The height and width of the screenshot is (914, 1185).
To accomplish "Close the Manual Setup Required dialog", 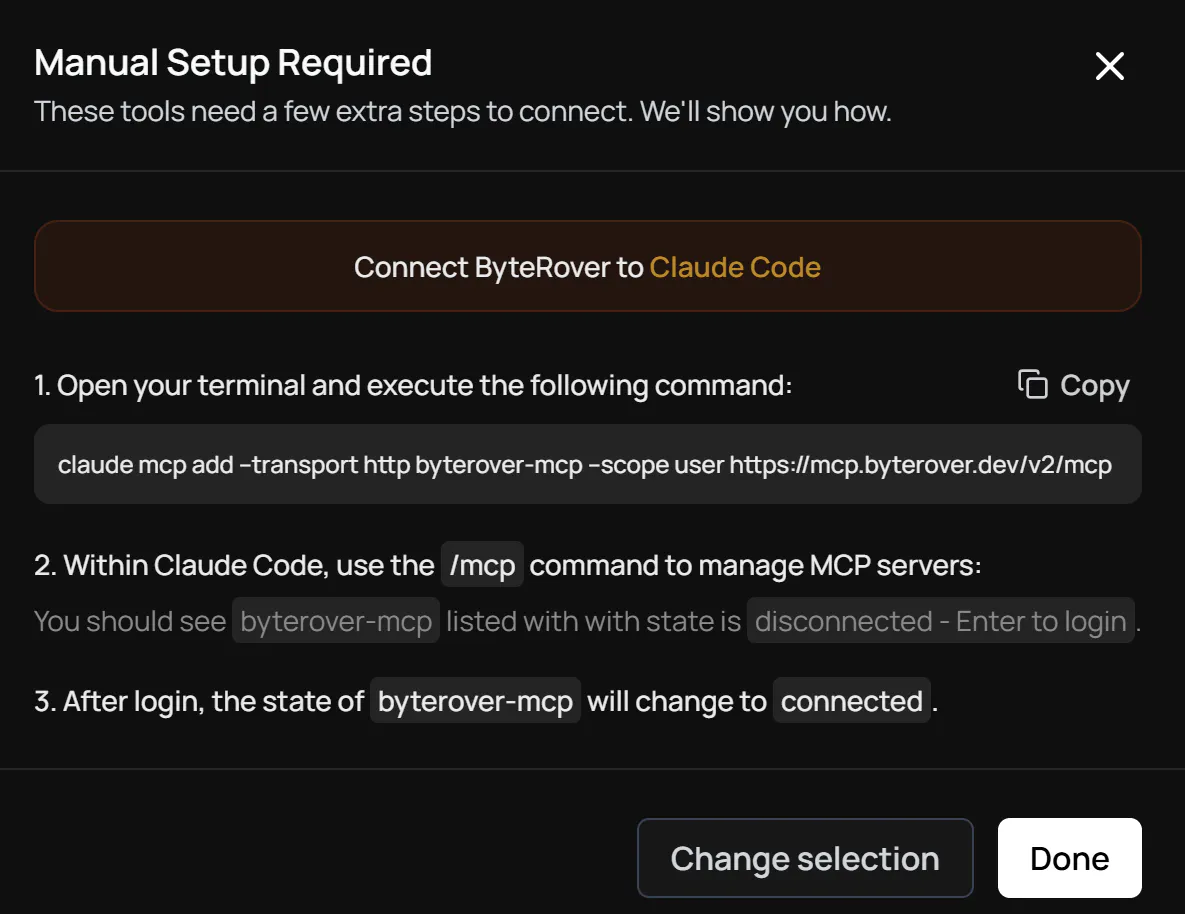I will coord(1110,67).
